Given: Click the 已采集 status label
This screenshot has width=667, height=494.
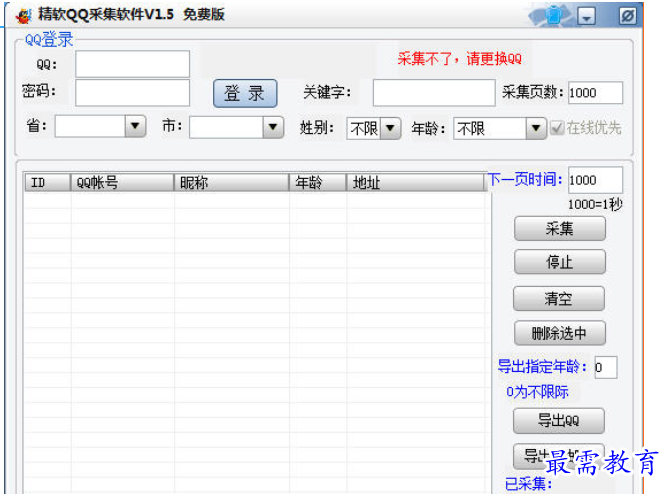Looking at the screenshot, I should (x=528, y=484).
